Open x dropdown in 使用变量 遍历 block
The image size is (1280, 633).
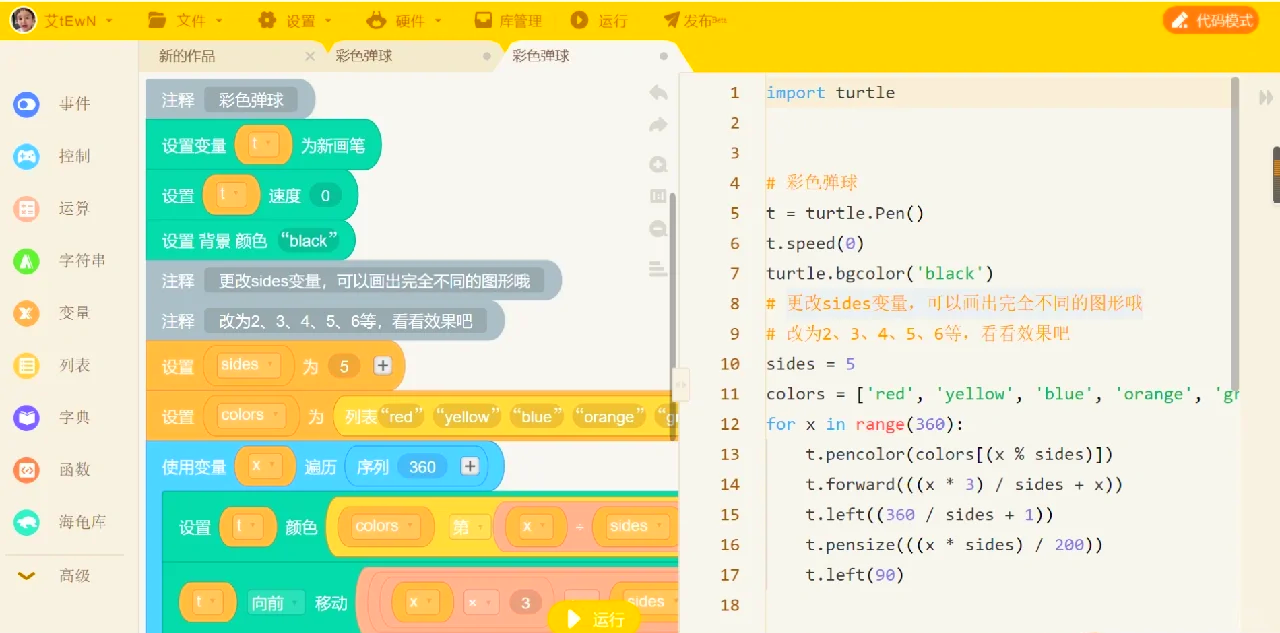pyautogui.click(x=264, y=466)
